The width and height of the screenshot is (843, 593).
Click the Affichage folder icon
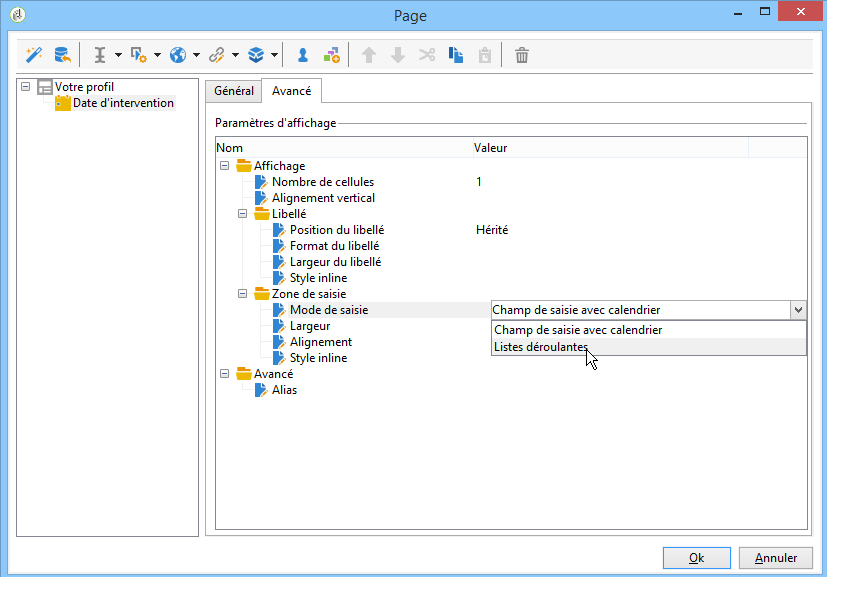coord(244,165)
